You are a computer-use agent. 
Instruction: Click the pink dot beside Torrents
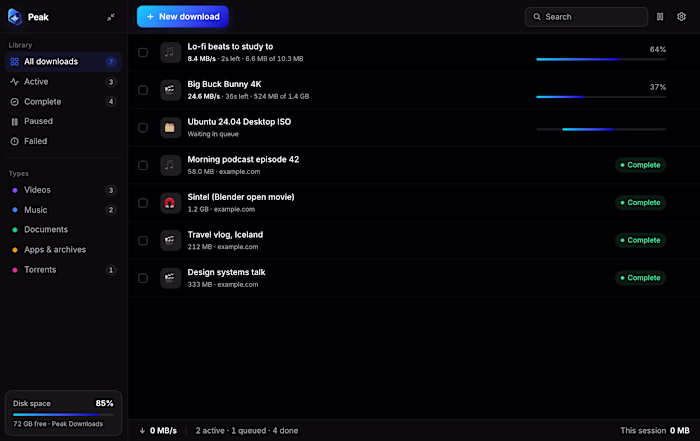point(15,270)
